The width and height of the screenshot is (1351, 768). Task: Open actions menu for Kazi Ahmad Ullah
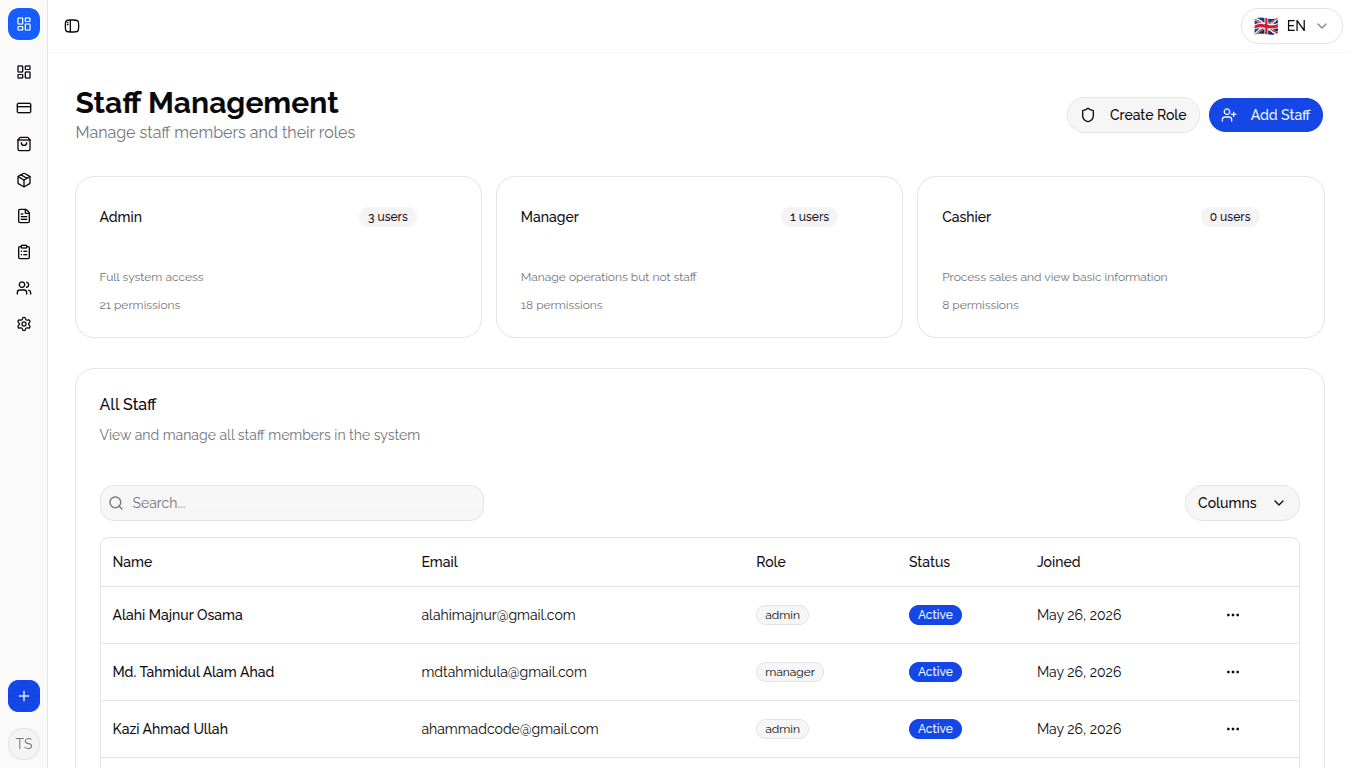coord(1232,729)
